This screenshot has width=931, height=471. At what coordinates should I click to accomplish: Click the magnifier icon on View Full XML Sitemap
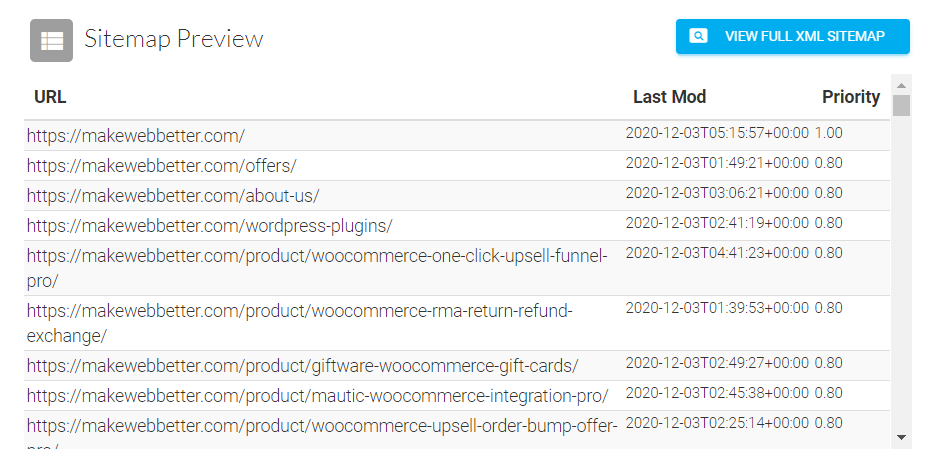tap(698, 36)
